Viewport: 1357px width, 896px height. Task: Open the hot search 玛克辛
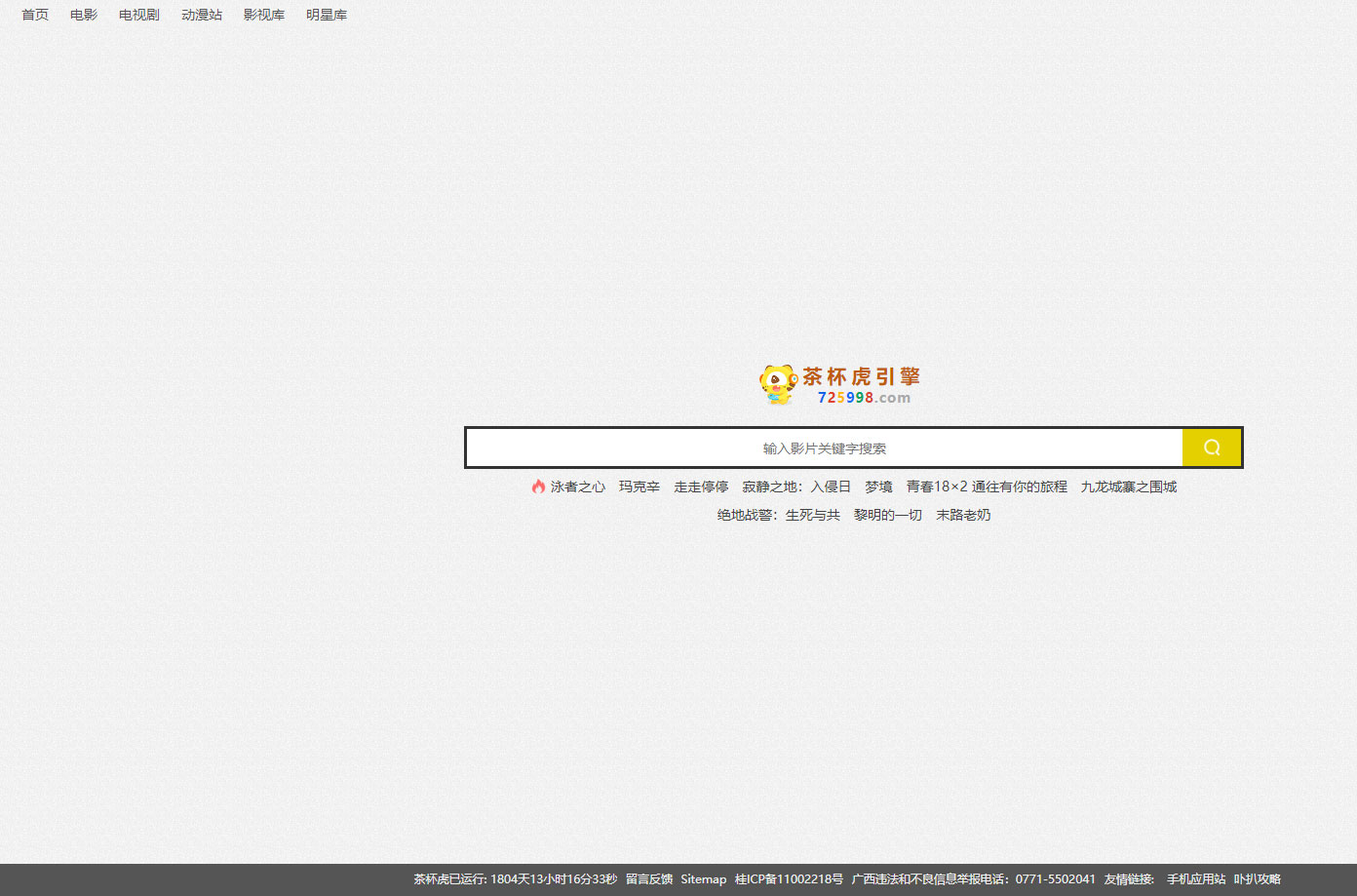pyautogui.click(x=640, y=487)
